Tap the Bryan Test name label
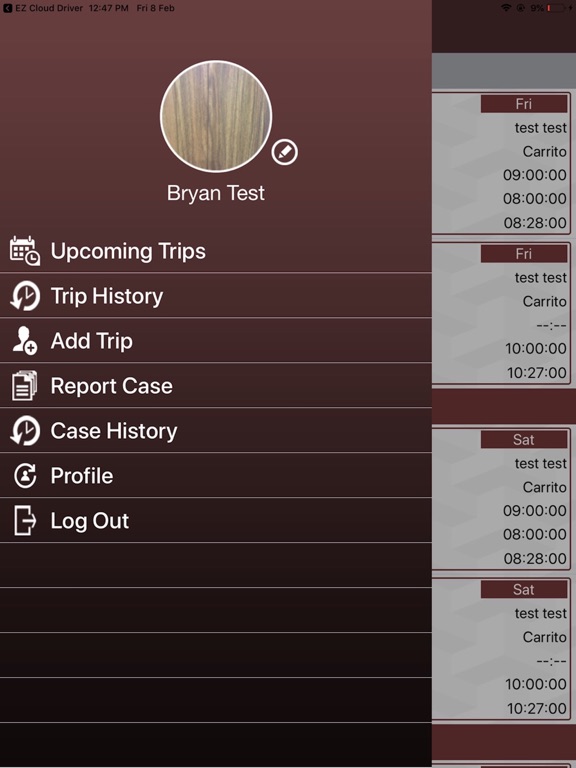 [x=216, y=193]
